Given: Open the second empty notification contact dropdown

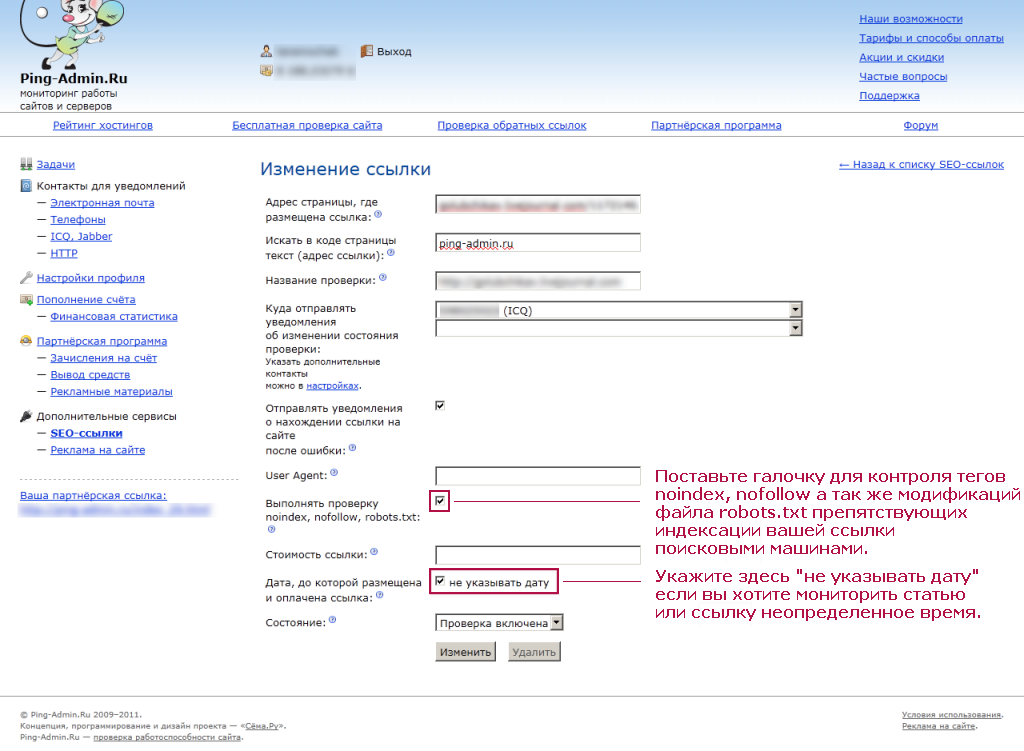Looking at the screenshot, I should (x=618, y=328).
